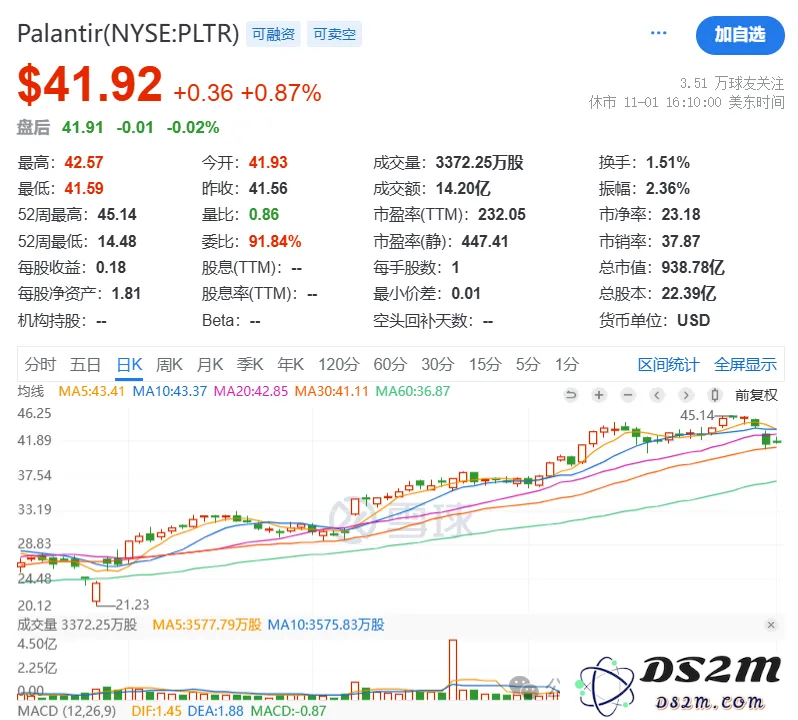
Task: Switch to the 五日 tab
Action: click(85, 364)
